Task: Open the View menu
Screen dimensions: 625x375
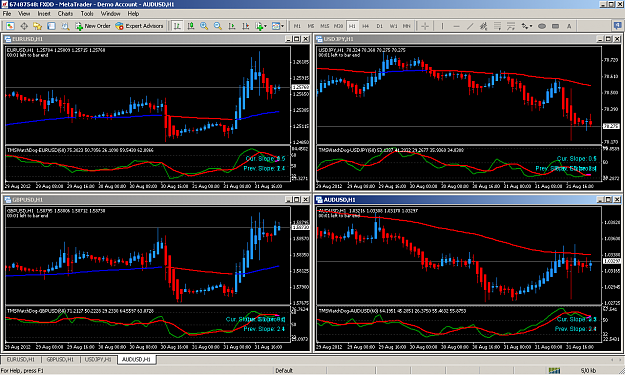Action: [24, 14]
